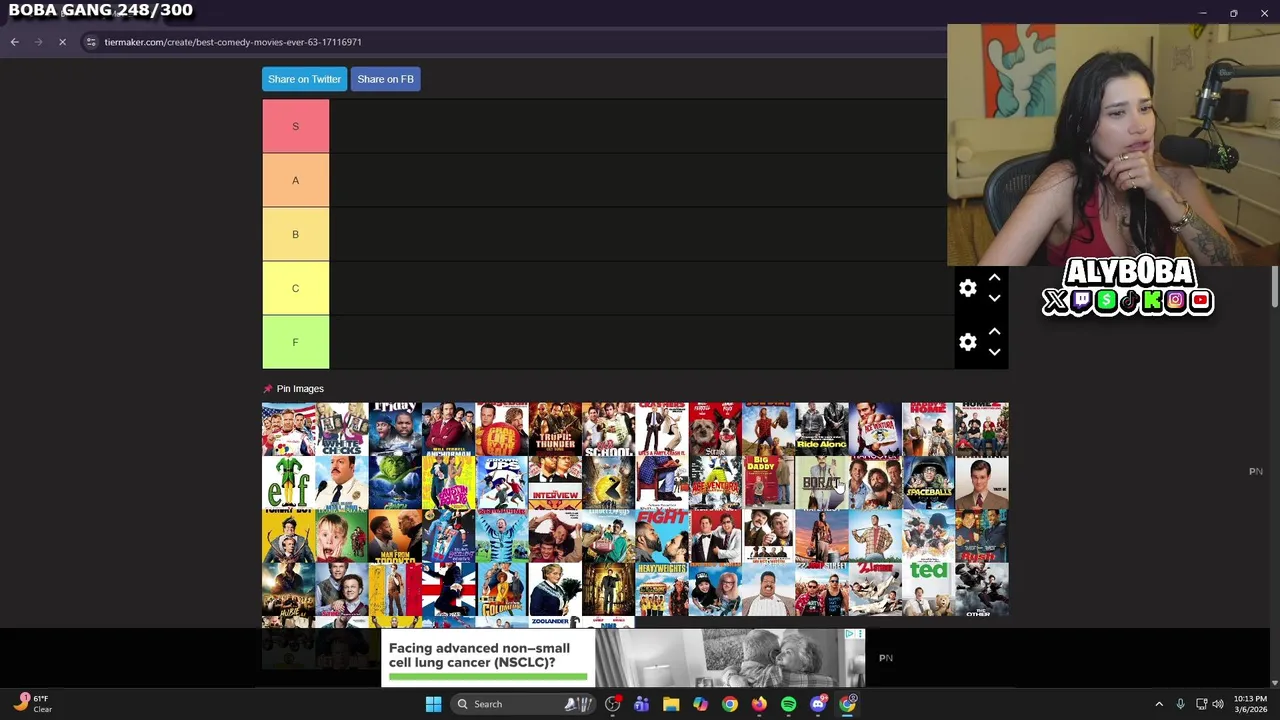Pick the 21 Jump Street poster
Viewport: 1280px width, 720px height.
tap(875, 589)
